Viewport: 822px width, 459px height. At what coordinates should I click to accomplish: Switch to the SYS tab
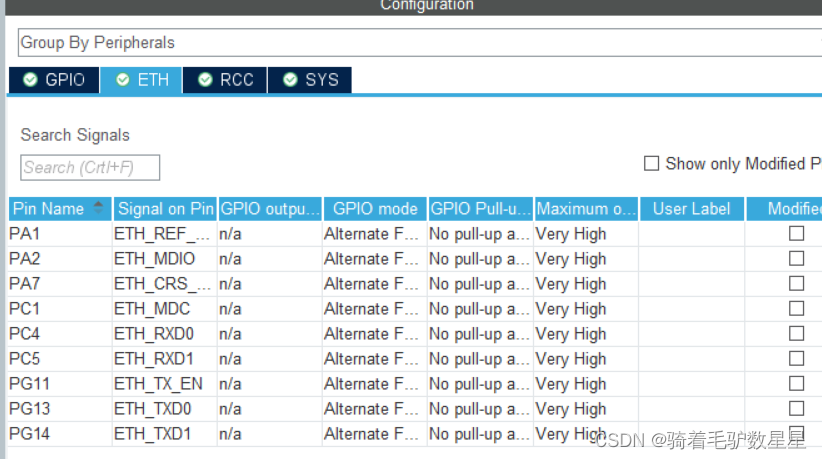(310, 80)
